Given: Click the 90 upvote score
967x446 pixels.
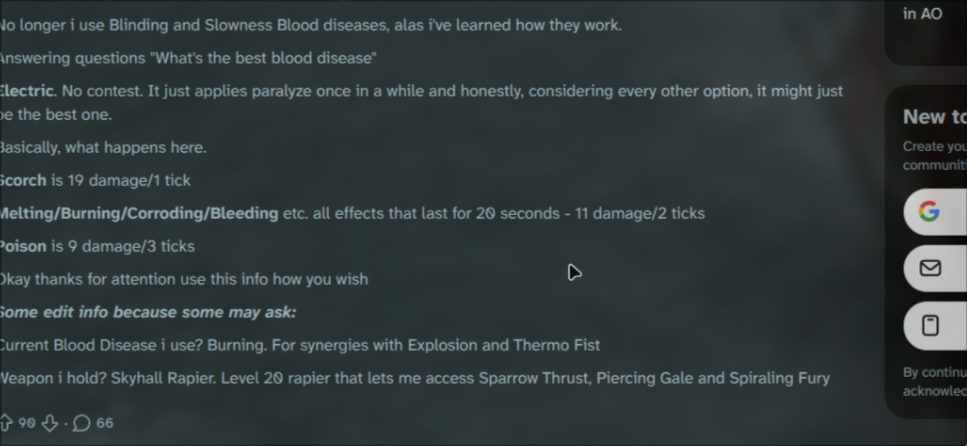Looking at the screenshot, I should point(26,423).
